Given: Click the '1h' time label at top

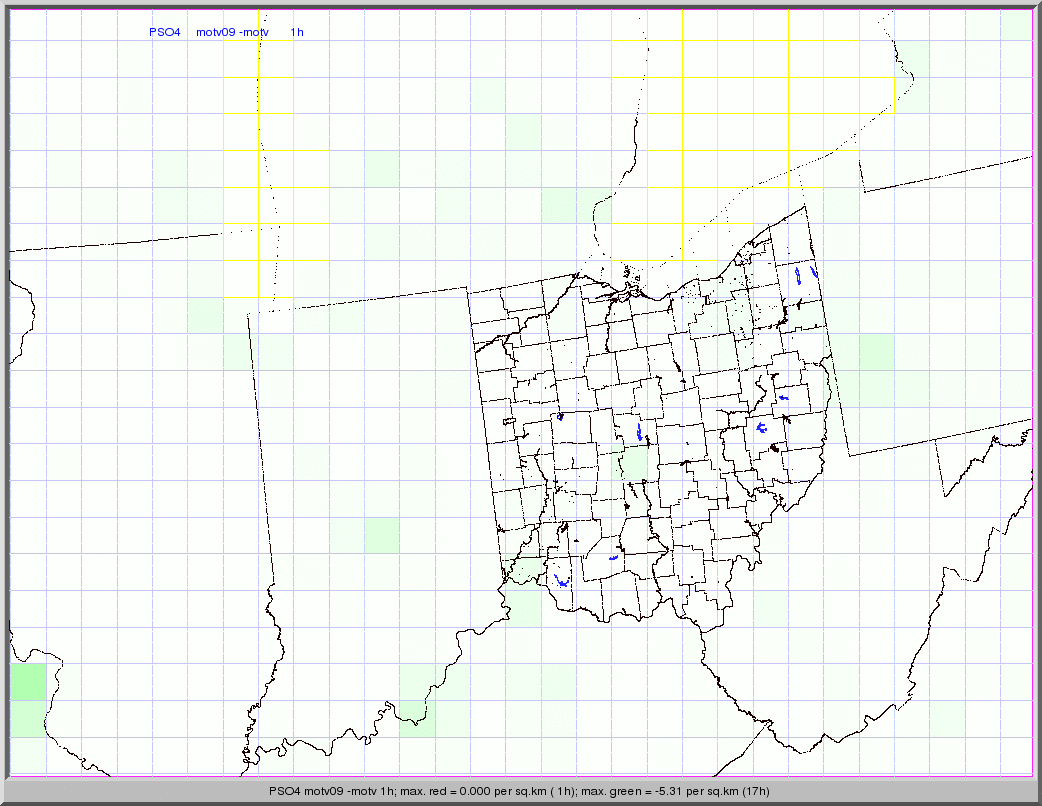Looking at the screenshot, I should (x=297, y=32).
